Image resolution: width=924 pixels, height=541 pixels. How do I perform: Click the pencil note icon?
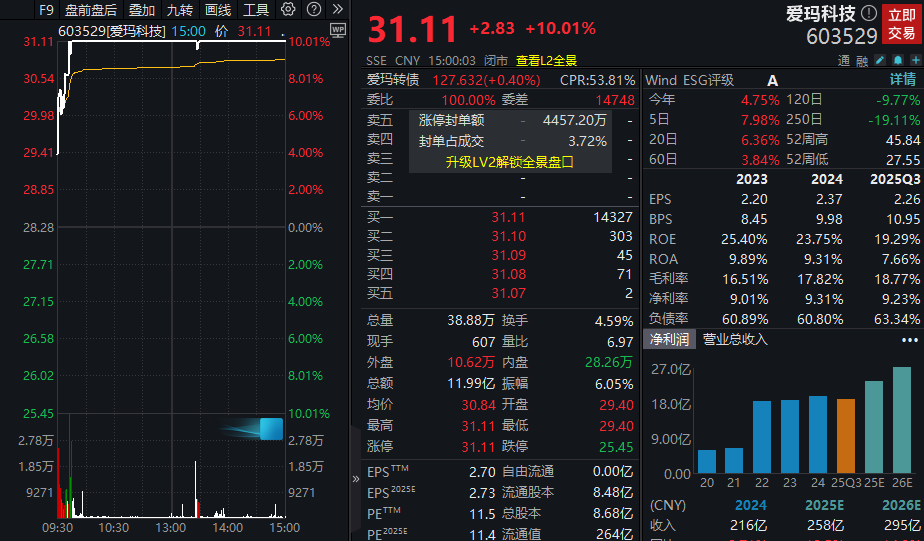880,60
